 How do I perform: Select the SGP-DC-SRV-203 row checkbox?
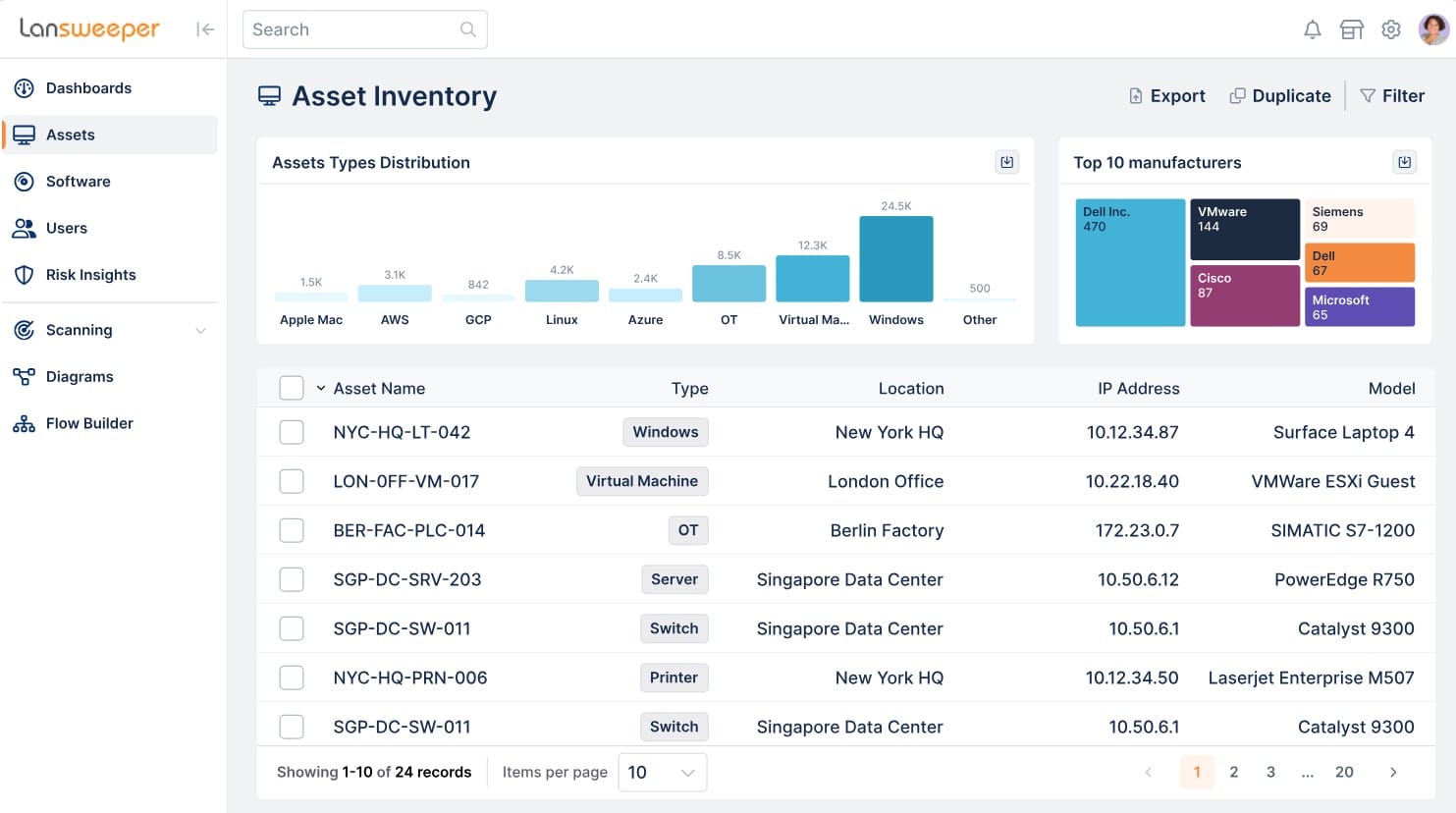(x=292, y=579)
